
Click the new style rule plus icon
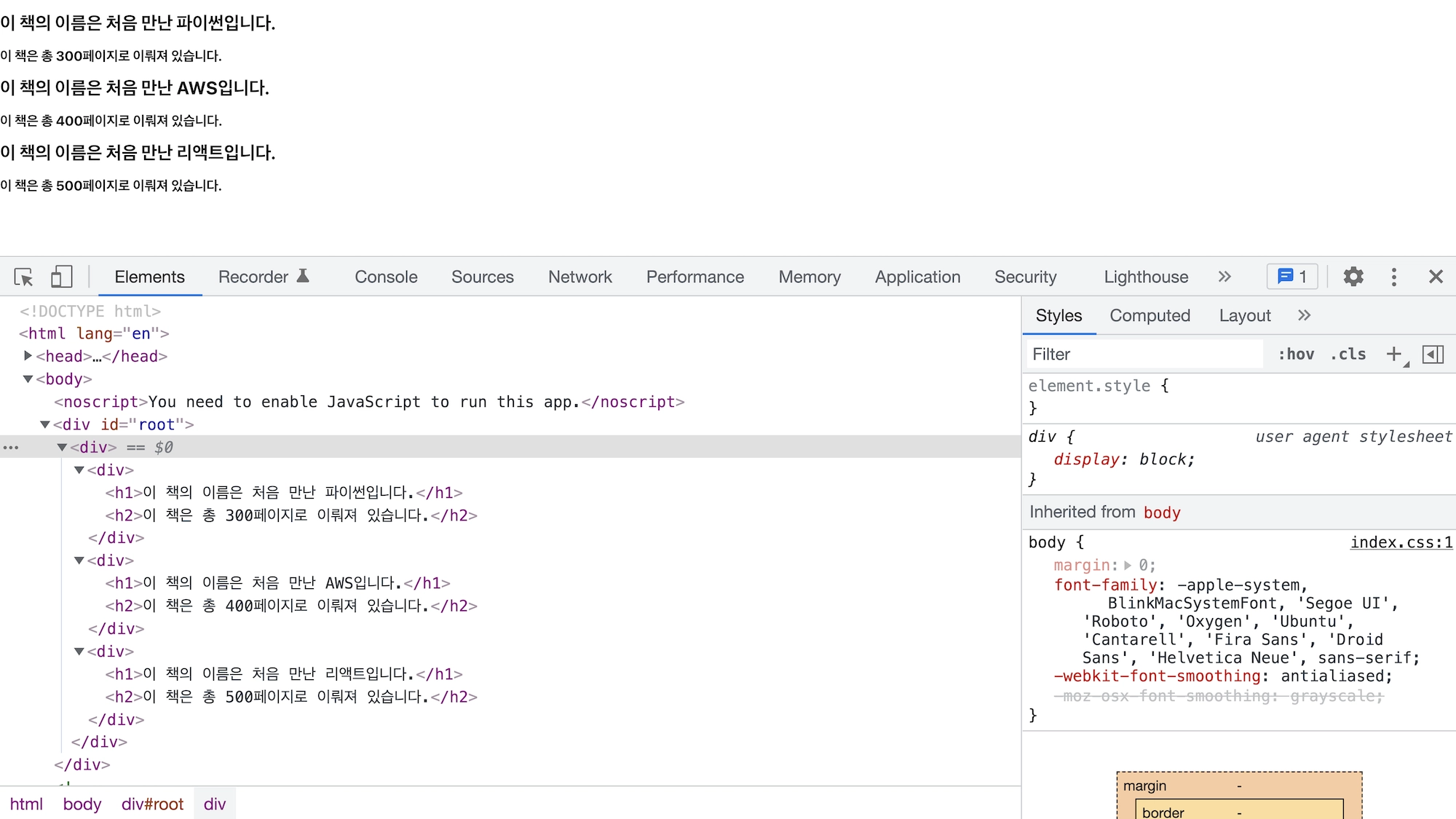(1393, 354)
